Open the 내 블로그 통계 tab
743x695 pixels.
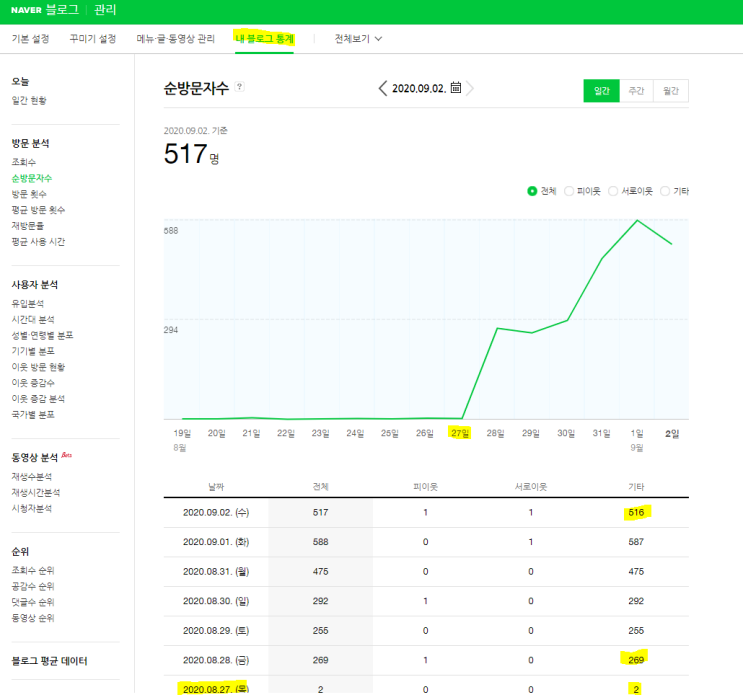264,39
